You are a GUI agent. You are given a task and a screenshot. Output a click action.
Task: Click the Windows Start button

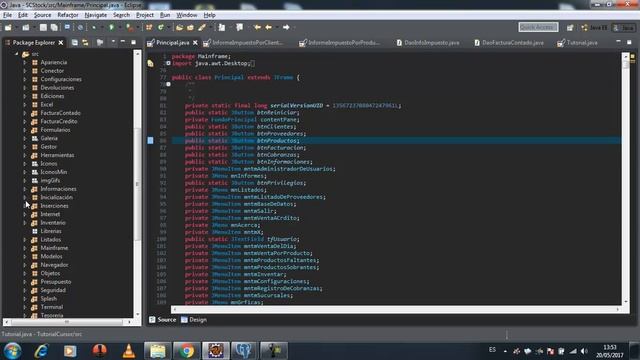(13, 351)
